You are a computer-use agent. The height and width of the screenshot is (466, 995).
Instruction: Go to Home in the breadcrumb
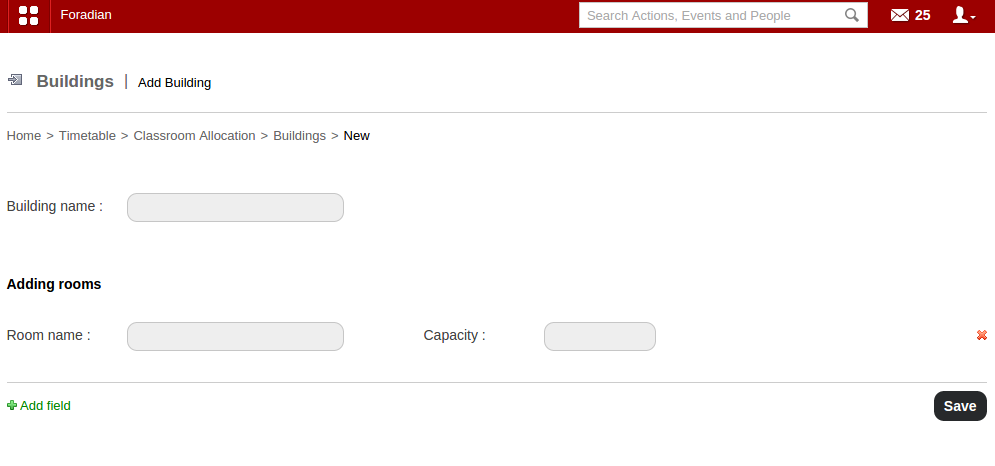(24, 136)
